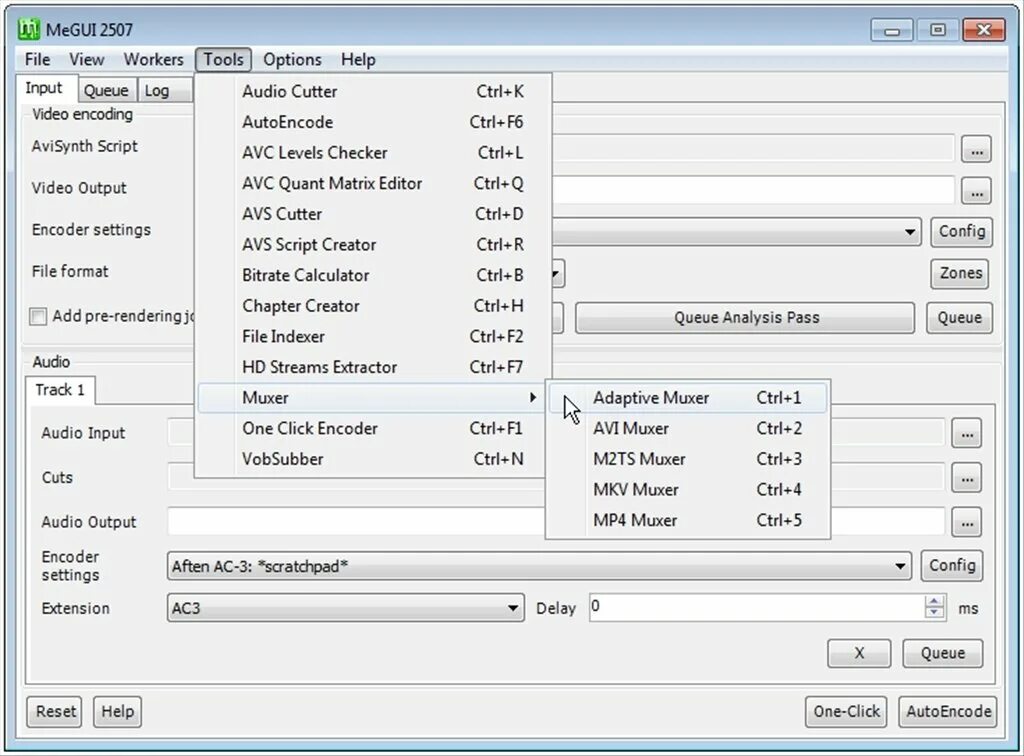Screen dimensions: 1024x756
Task: Open VobSubber tool
Action: click(374, 460)
